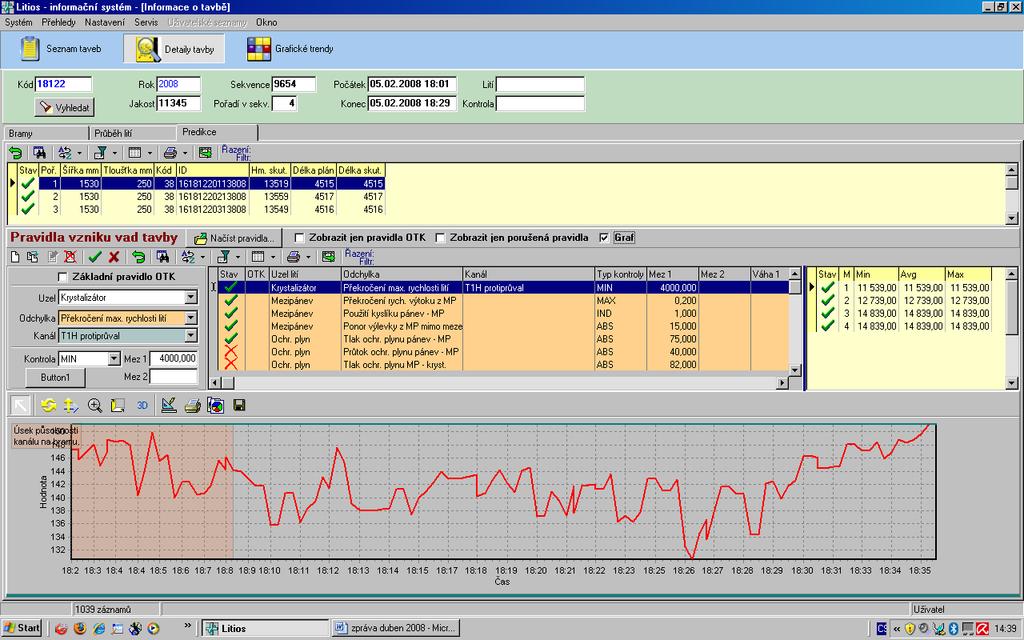The width and height of the screenshot is (1024, 640).
Task: Toggle the 3D chart view icon
Action: [142, 406]
